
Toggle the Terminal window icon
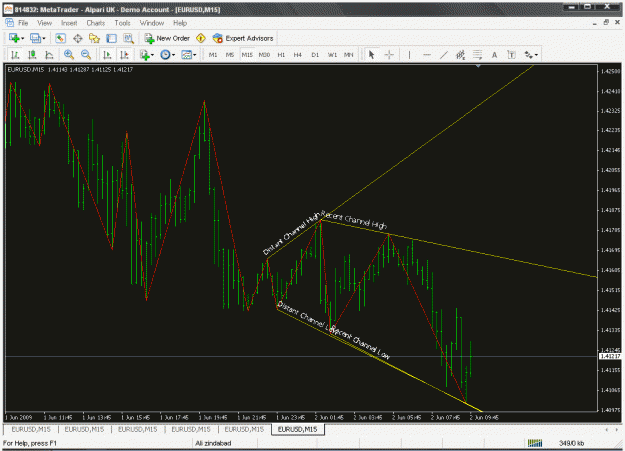(111, 38)
